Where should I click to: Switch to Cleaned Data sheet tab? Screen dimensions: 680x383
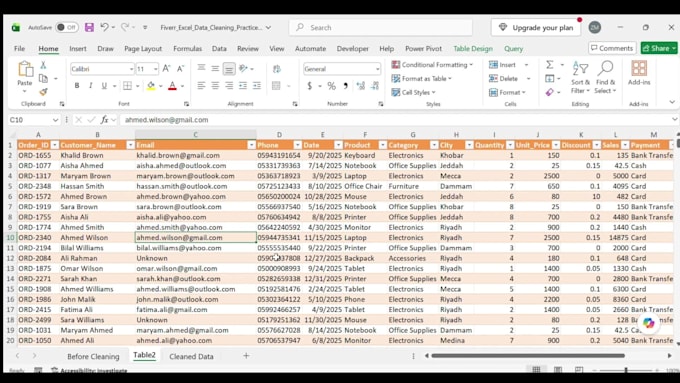tap(191, 356)
